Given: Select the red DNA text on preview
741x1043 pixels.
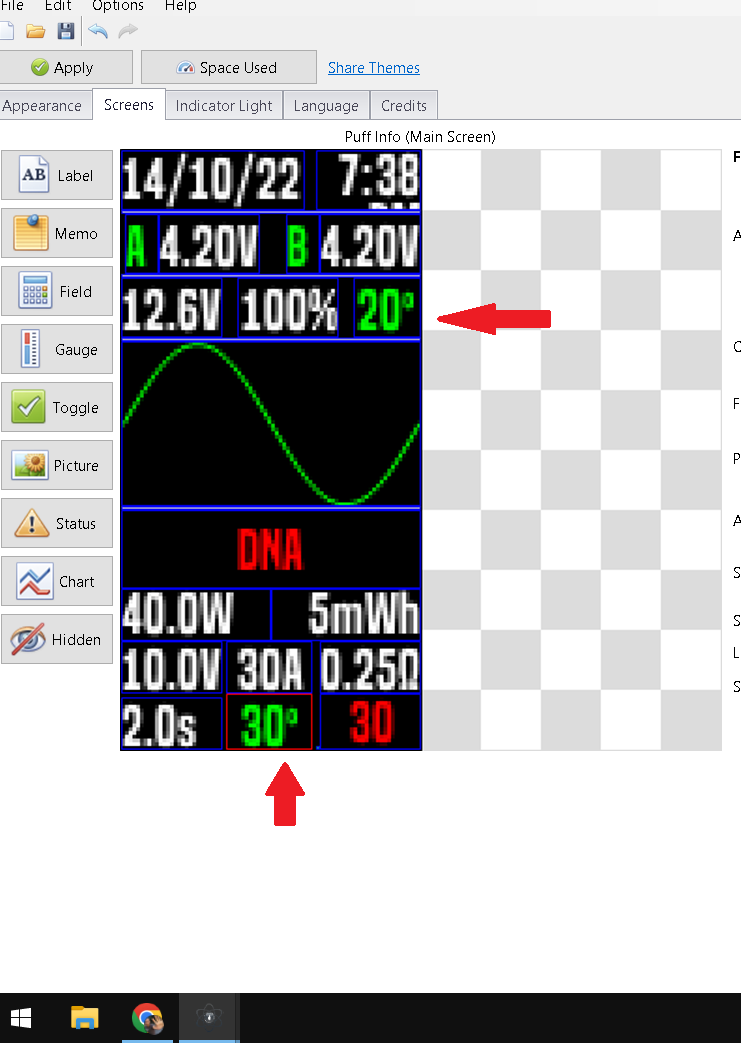Looking at the screenshot, I should [x=270, y=550].
